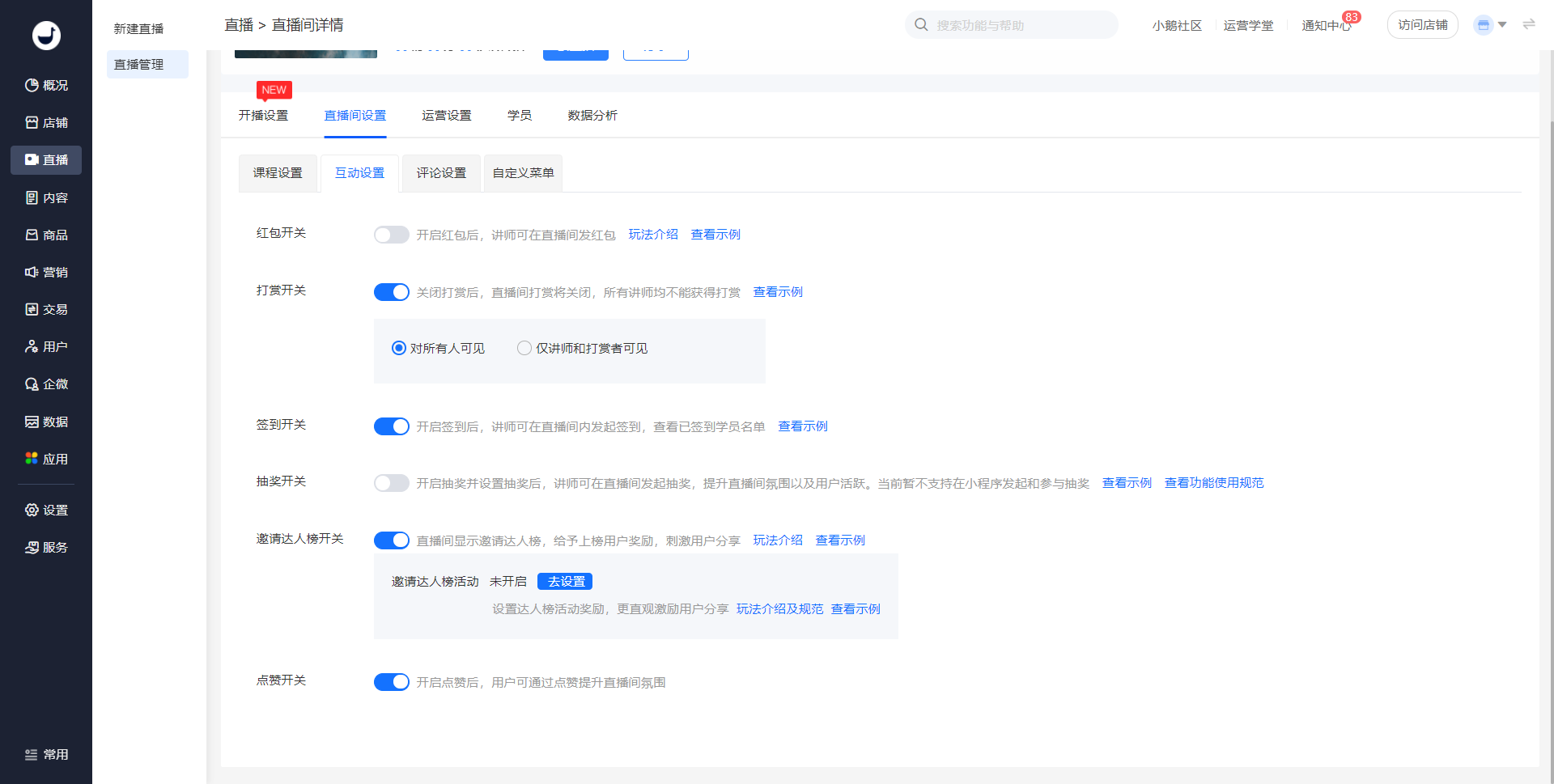Expand the account avatar dropdown arrow
The image size is (1554, 784).
coord(1502,25)
